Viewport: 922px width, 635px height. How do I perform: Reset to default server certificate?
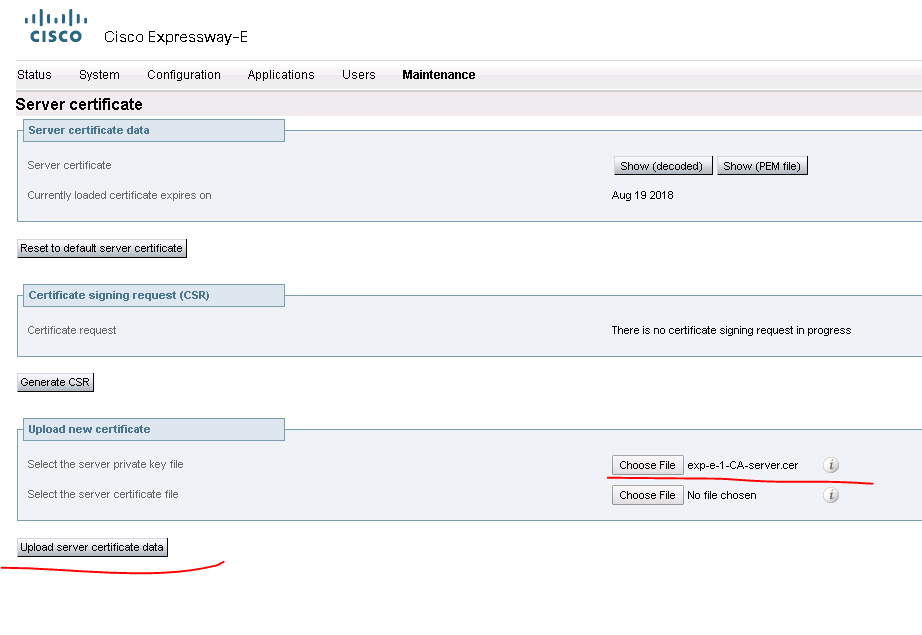102,248
